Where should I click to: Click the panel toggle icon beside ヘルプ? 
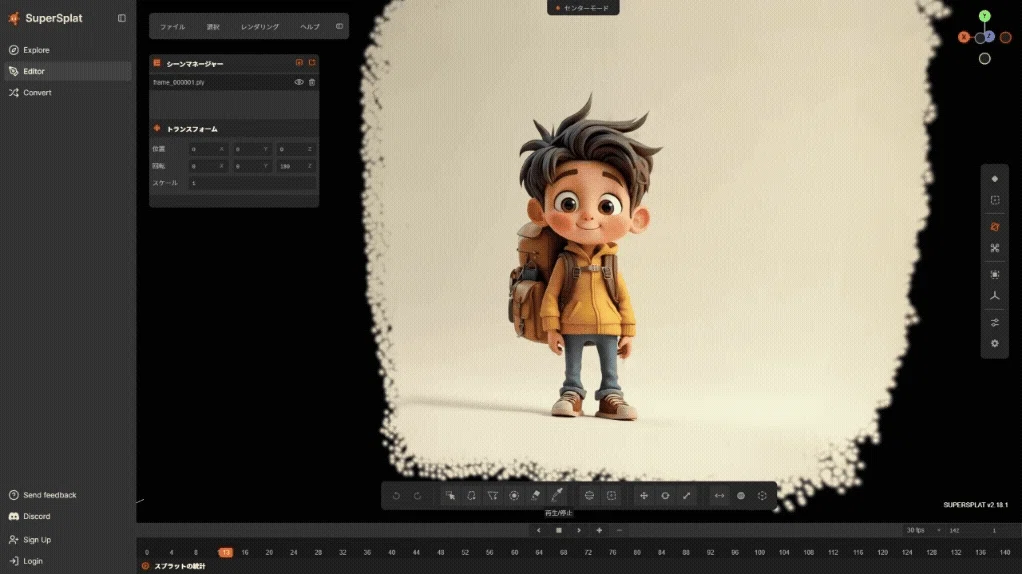point(339,27)
